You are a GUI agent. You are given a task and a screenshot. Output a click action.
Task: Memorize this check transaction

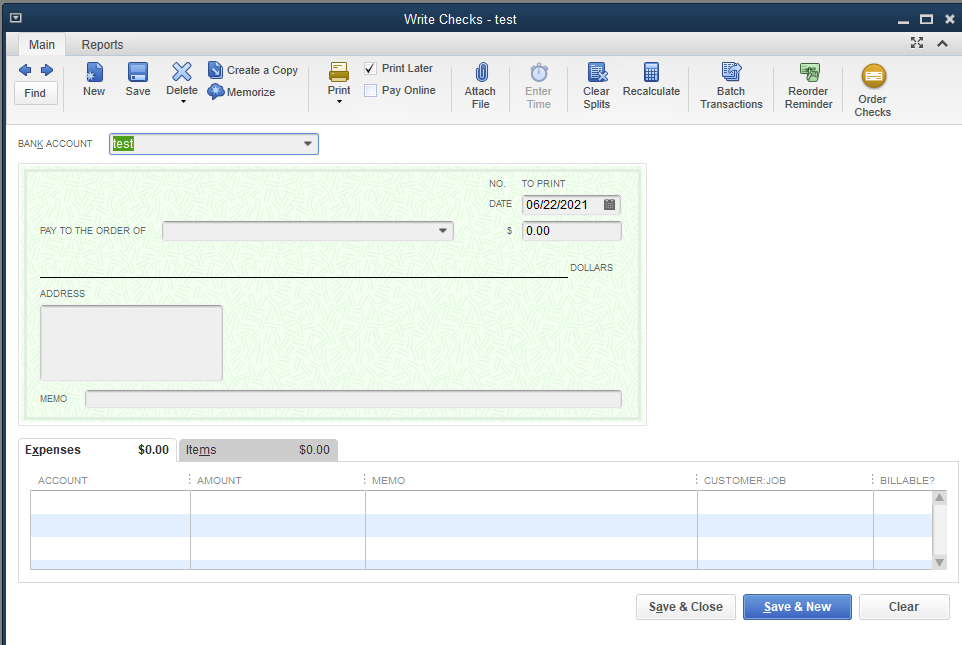coord(241,92)
